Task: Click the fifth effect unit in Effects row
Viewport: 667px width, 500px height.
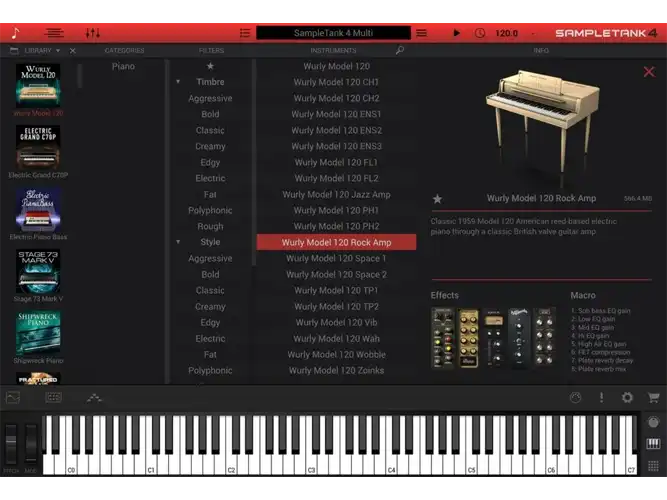Action: pos(544,336)
